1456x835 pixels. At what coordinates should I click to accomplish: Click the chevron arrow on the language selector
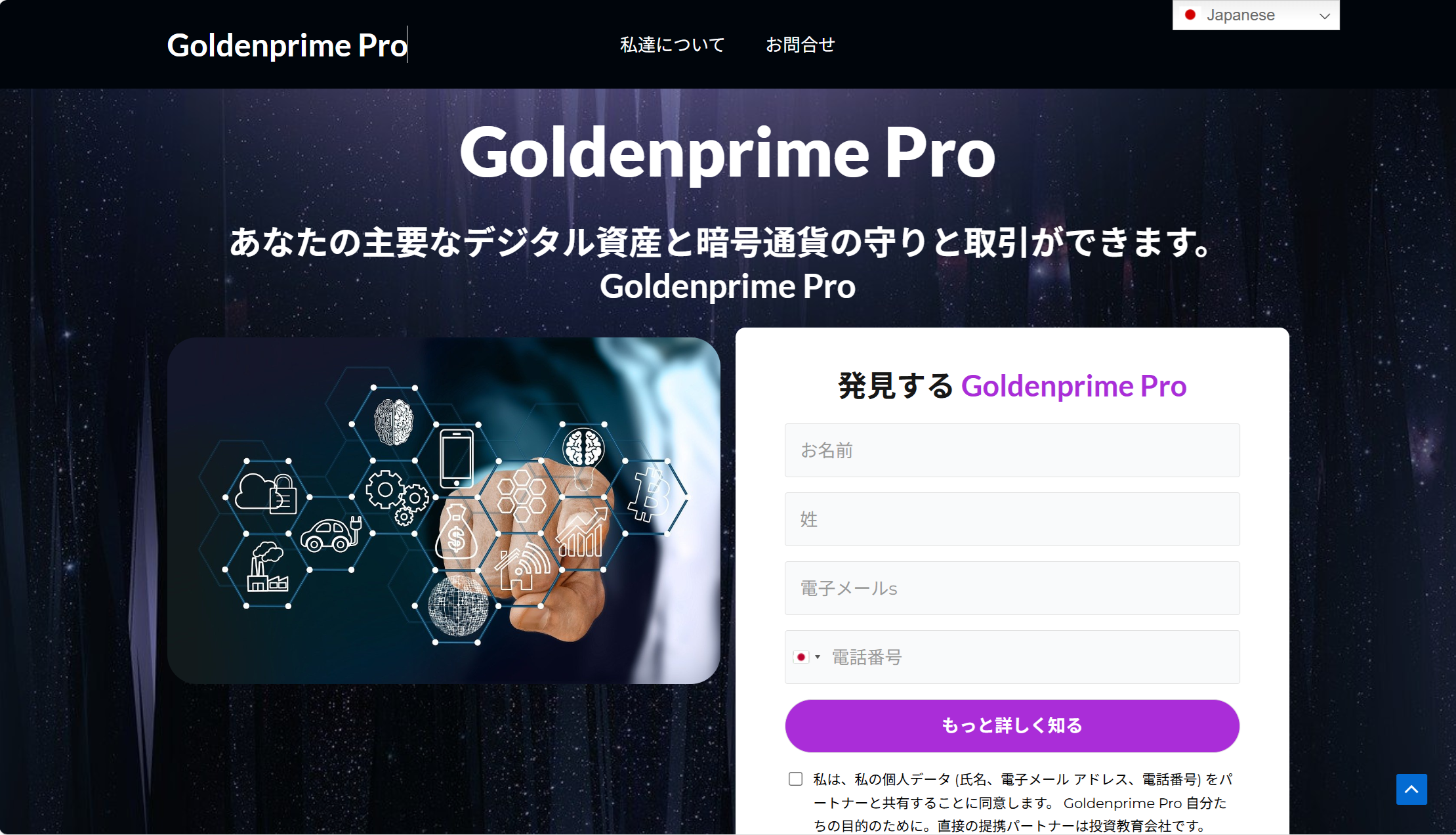coord(1324,16)
